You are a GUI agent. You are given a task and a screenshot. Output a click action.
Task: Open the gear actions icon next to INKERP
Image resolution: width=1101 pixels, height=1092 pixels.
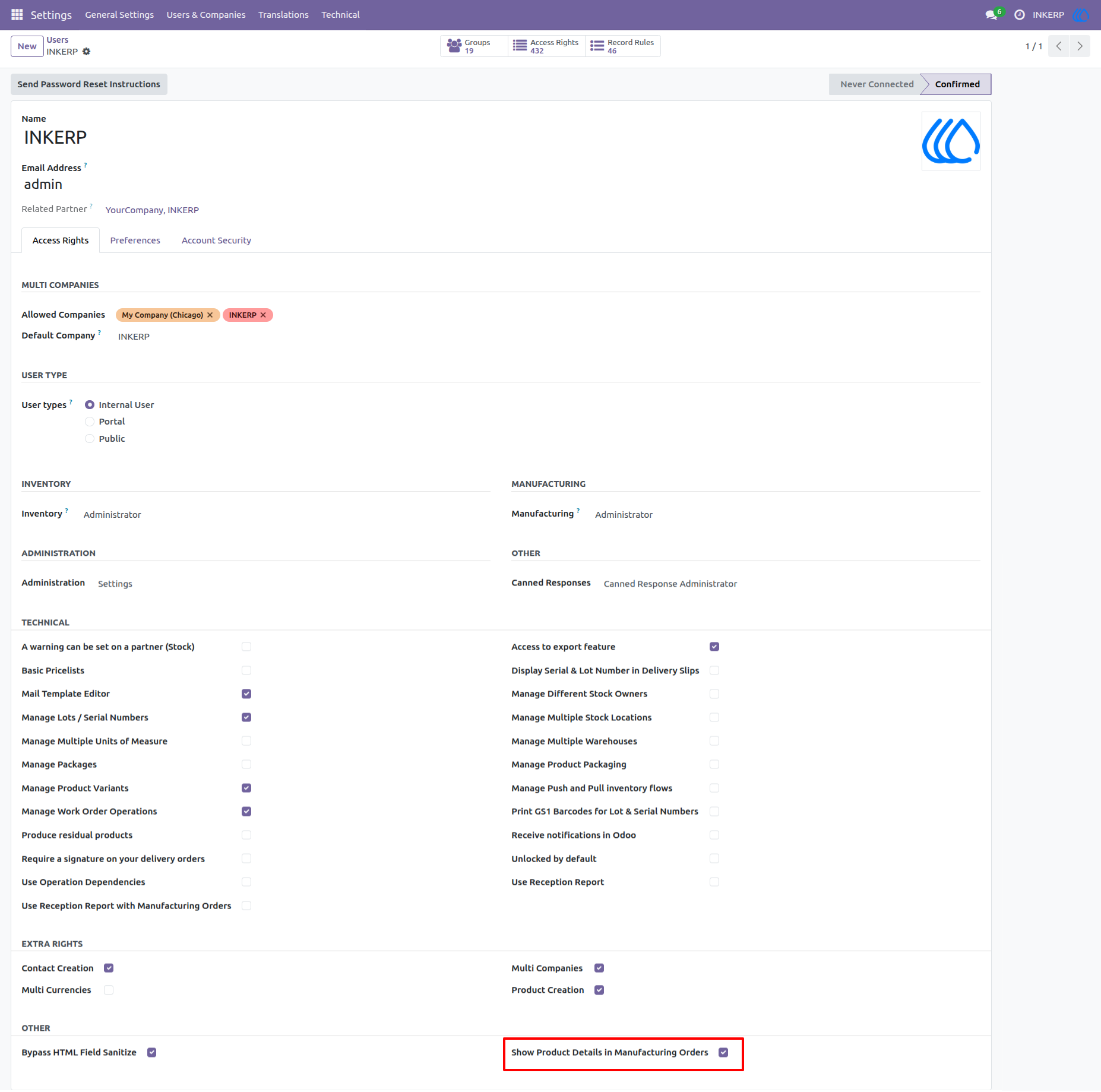[86, 52]
